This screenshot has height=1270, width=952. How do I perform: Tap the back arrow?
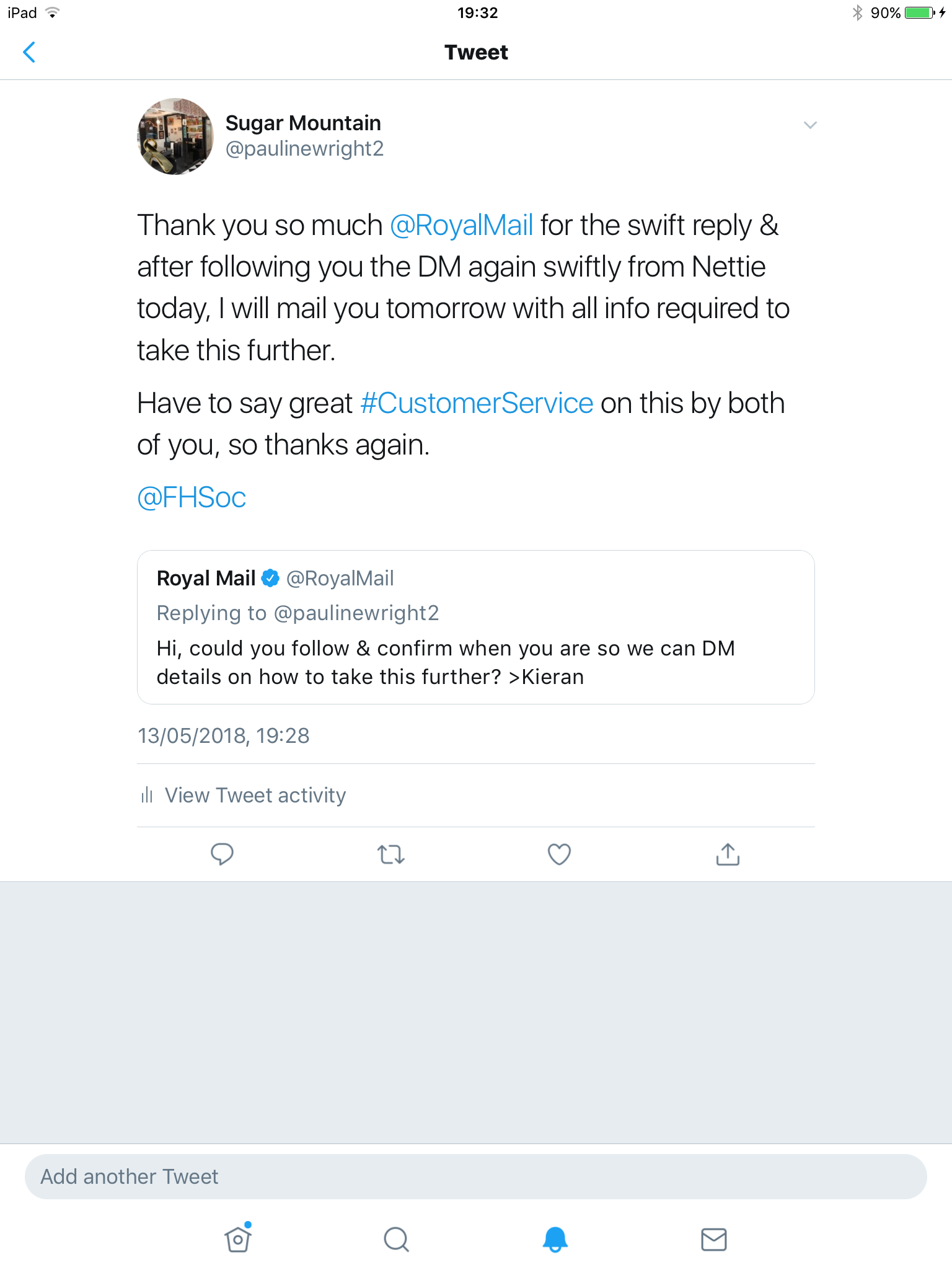[x=29, y=53]
